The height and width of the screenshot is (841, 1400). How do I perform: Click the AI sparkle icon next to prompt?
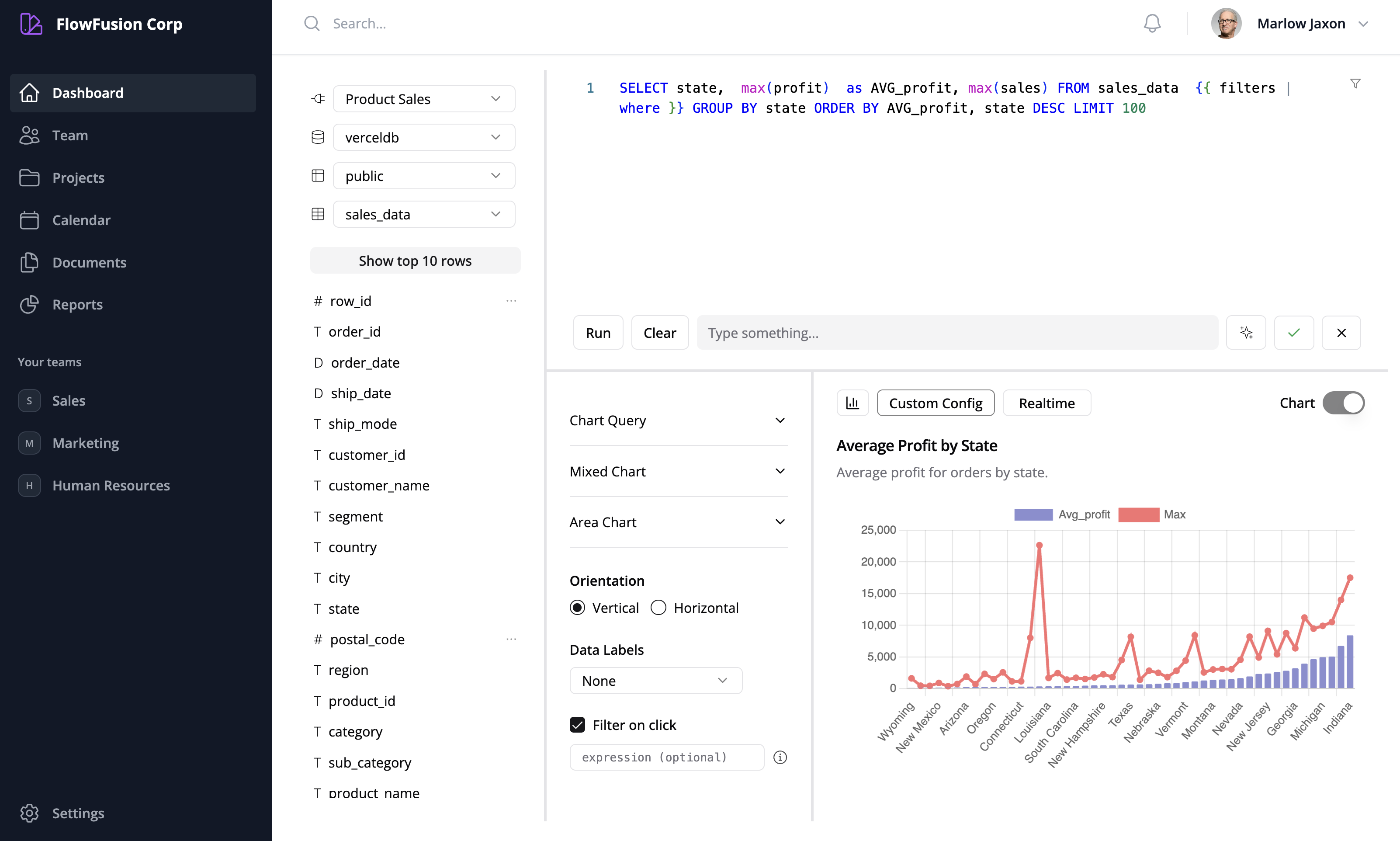[1245, 333]
